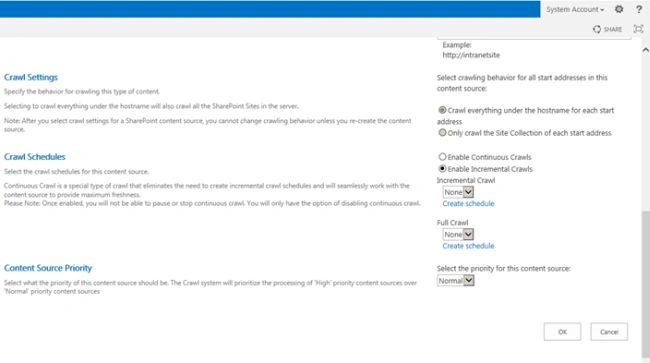Image resolution: width=650 pixels, height=363 pixels.
Task: Open the Full Crawl schedule dropdown
Action: point(458,235)
